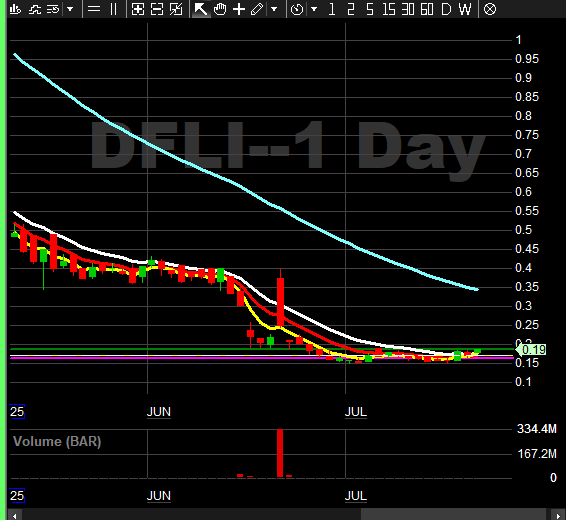Click the zoom out minus box icon
This screenshot has width=566, height=520.
click(157, 9)
